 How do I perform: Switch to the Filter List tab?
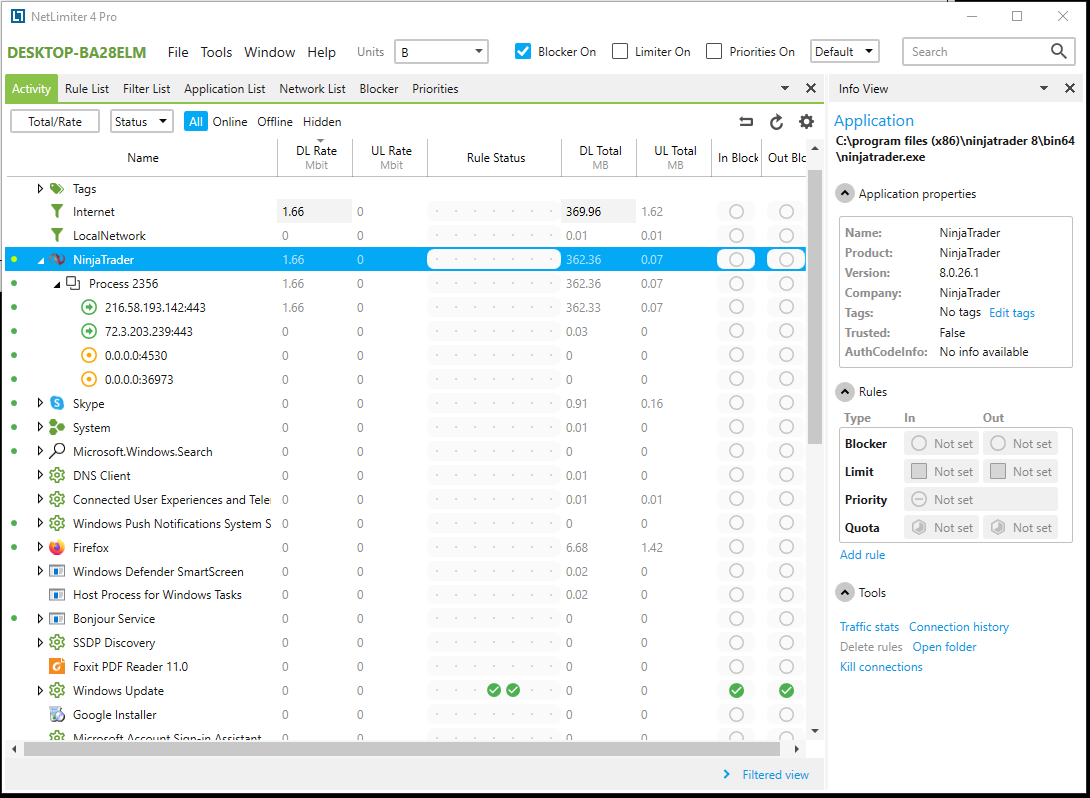pos(147,89)
